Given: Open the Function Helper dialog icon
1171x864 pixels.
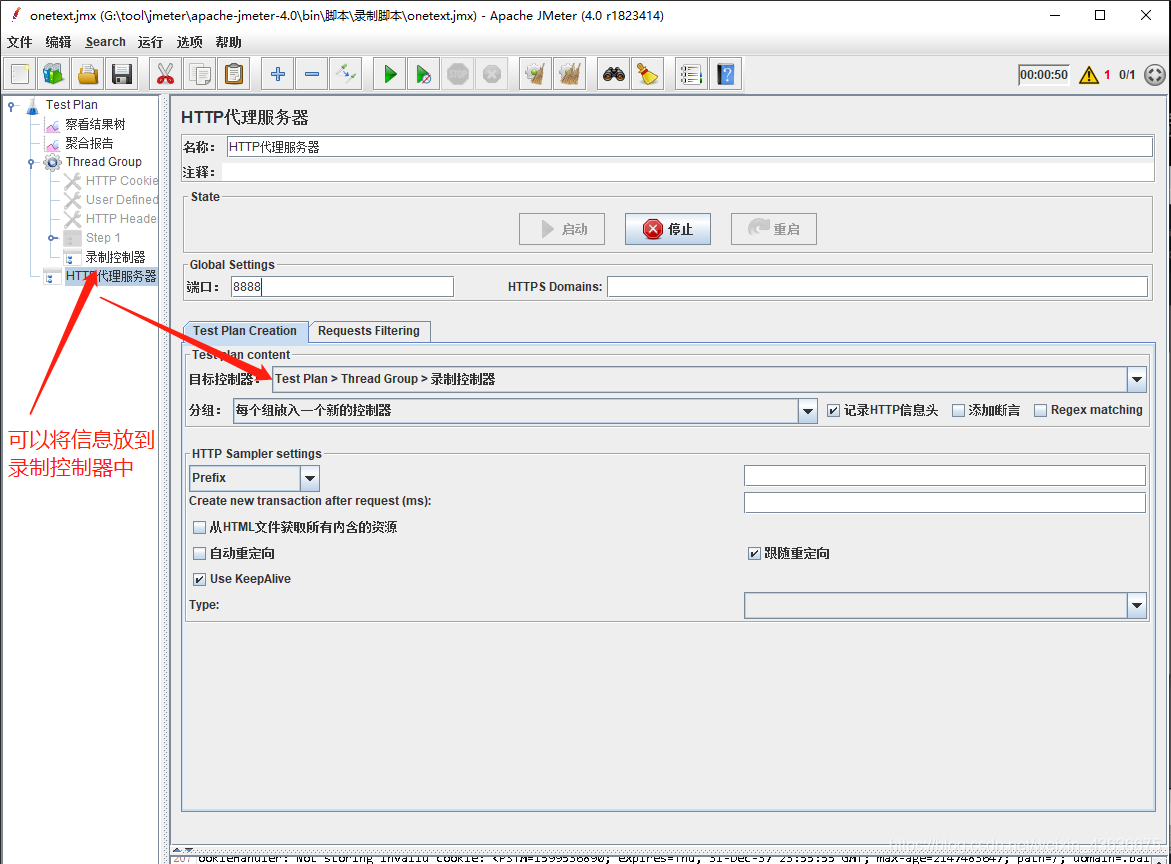Looking at the screenshot, I should point(691,74).
